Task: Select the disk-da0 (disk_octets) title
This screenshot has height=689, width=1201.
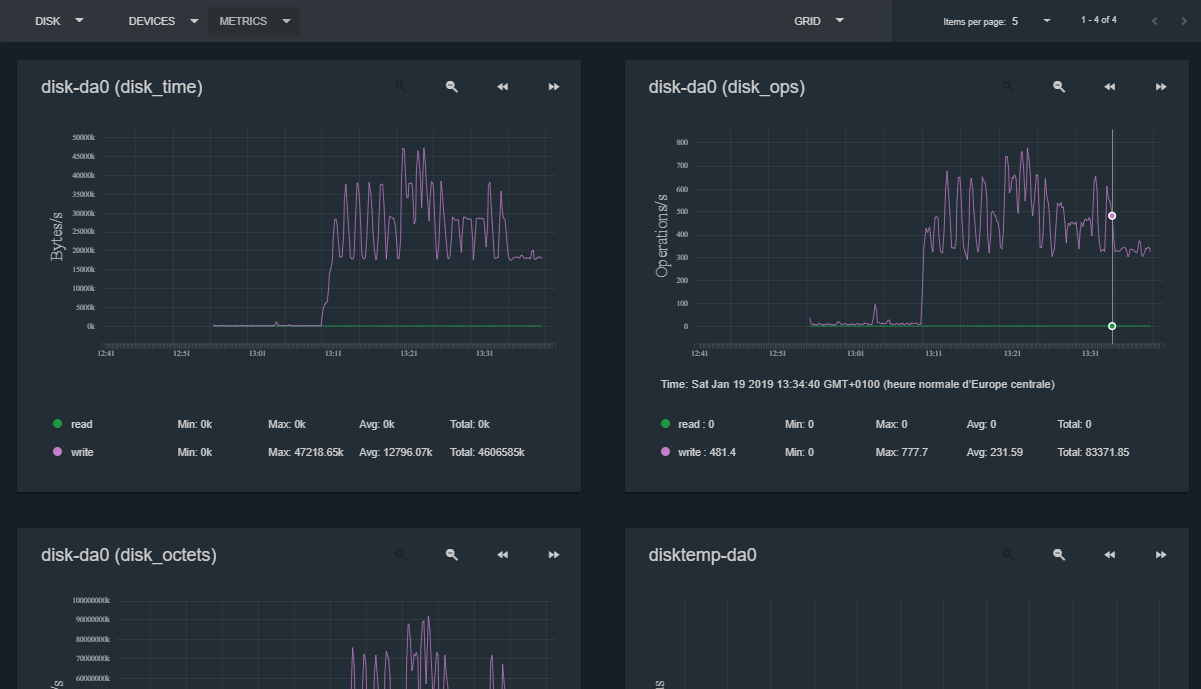Action: coord(129,555)
